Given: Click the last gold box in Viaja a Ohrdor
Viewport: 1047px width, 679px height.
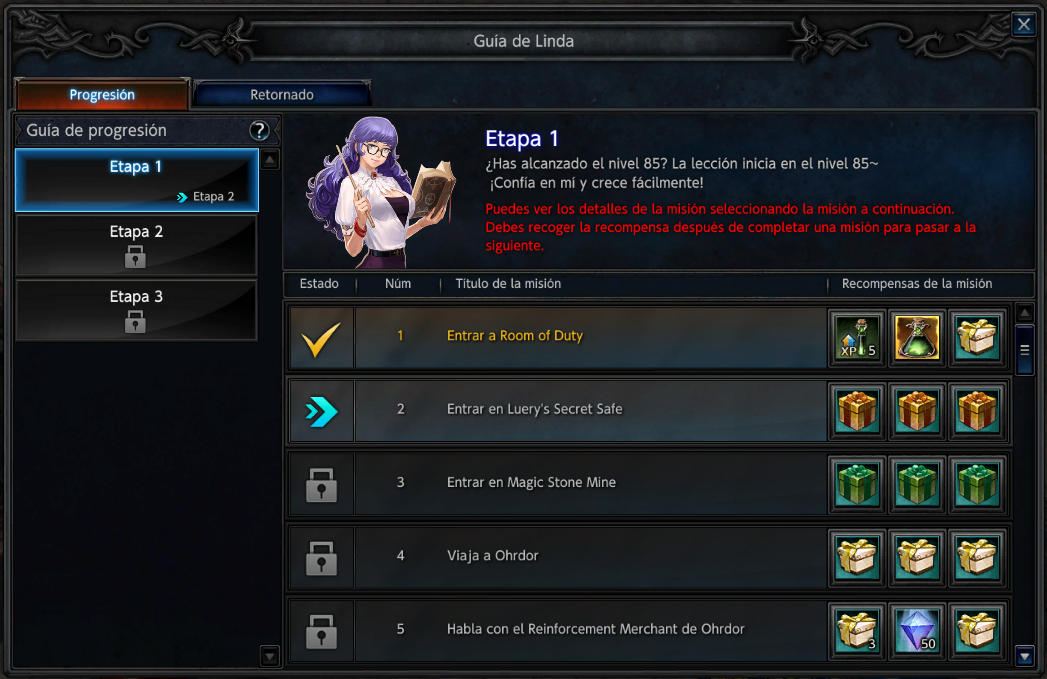Looking at the screenshot, I should click(x=977, y=557).
